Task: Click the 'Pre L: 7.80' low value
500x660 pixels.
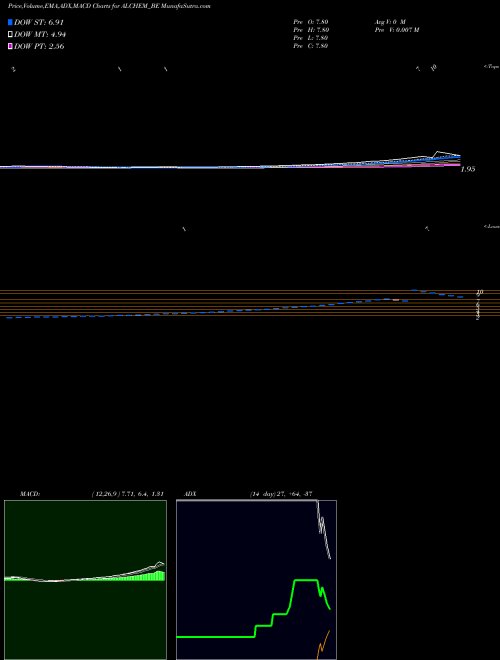Action: pyautogui.click(x=311, y=38)
